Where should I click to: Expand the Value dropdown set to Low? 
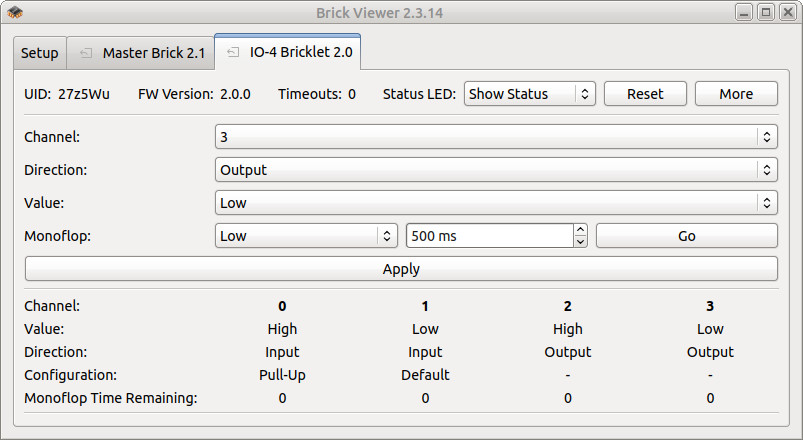point(496,203)
